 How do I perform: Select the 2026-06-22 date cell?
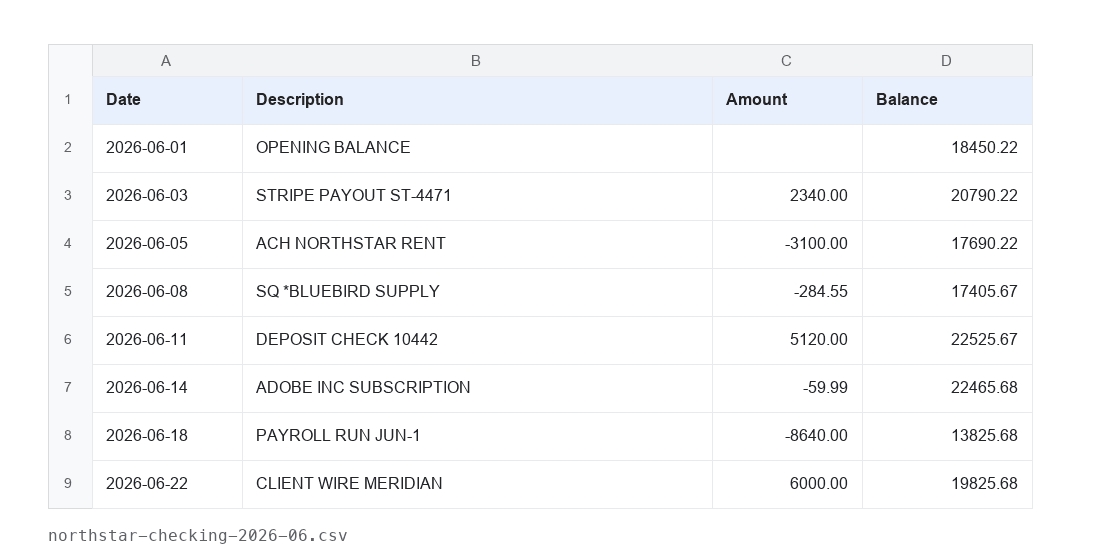(x=167, y=484)
